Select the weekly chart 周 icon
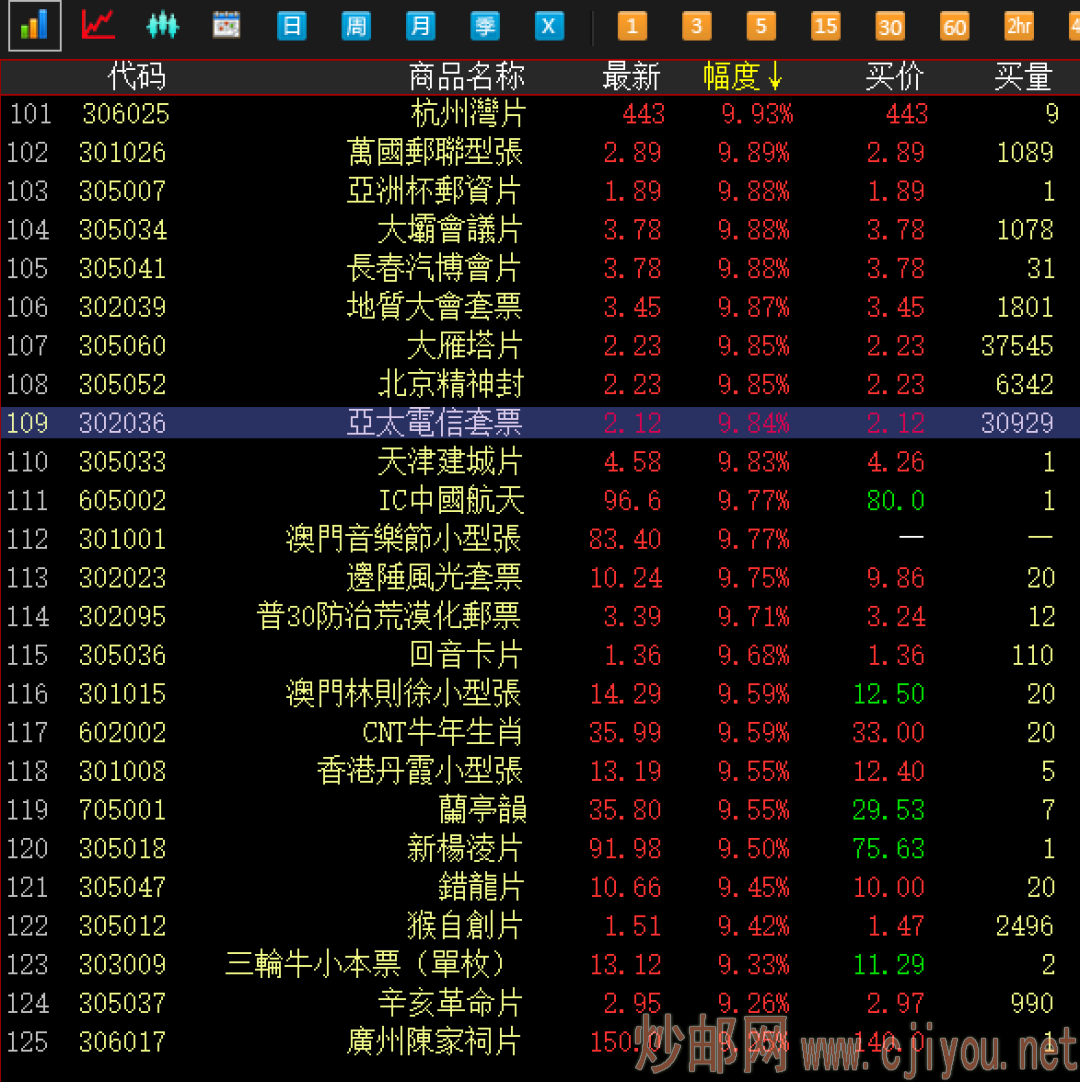The height and width of the screenshot is (1082, 1080). click(356, 26)
